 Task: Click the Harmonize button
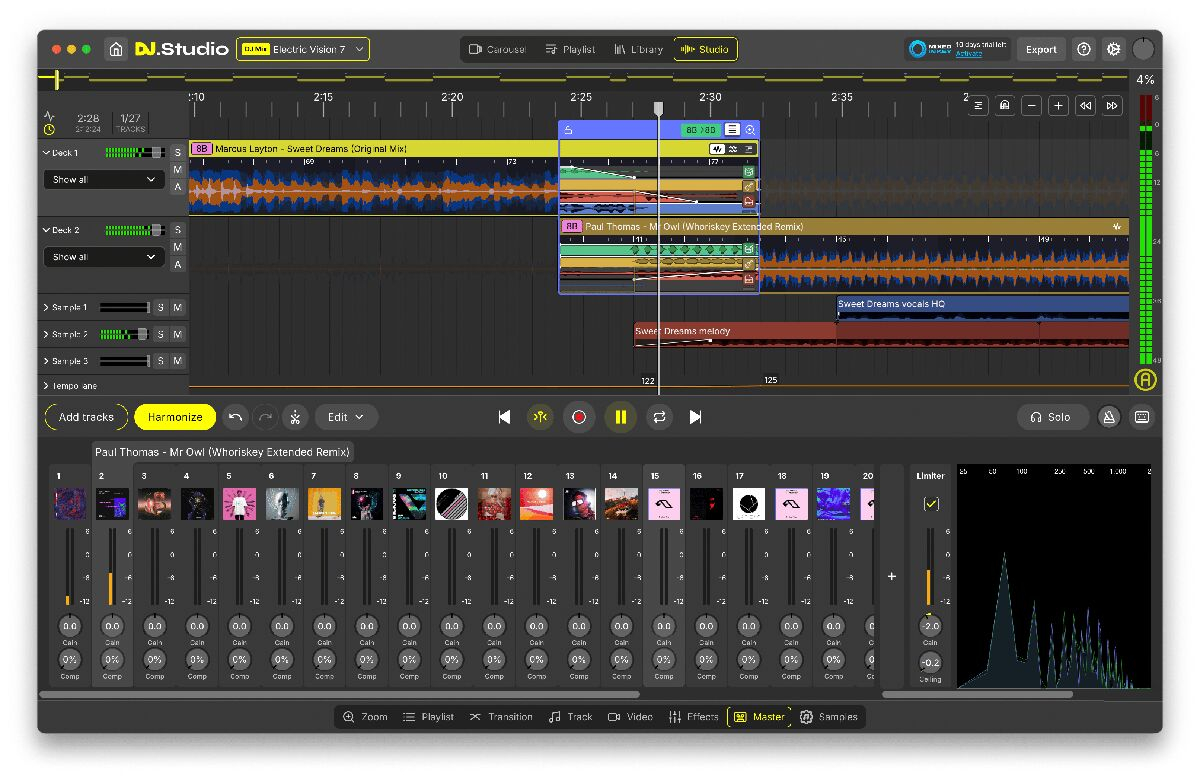(175, 417)
